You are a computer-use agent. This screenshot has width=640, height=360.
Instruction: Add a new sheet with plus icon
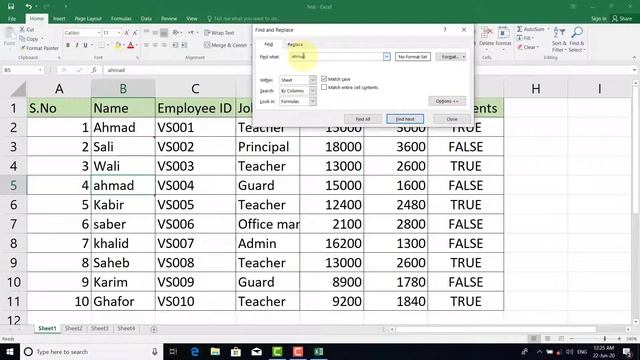click(154, 329)
